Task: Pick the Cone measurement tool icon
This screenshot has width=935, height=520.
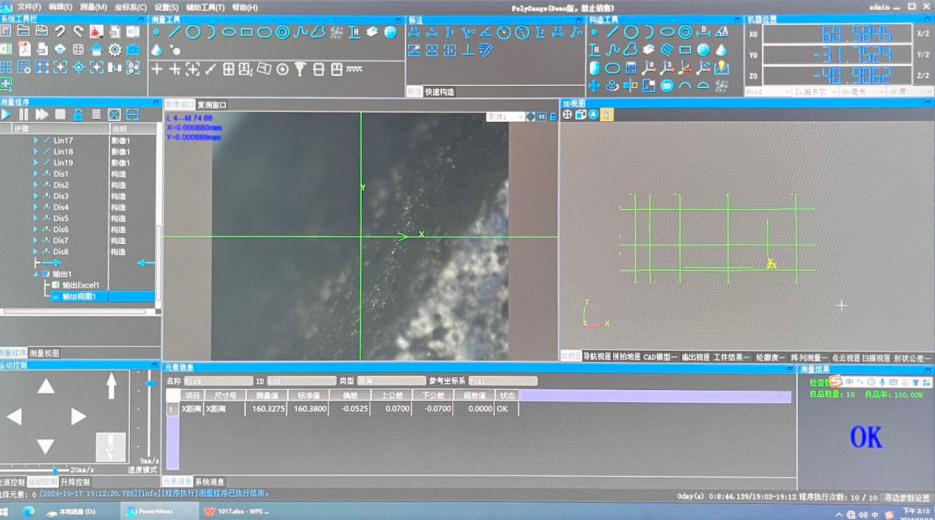Action: 157,50
